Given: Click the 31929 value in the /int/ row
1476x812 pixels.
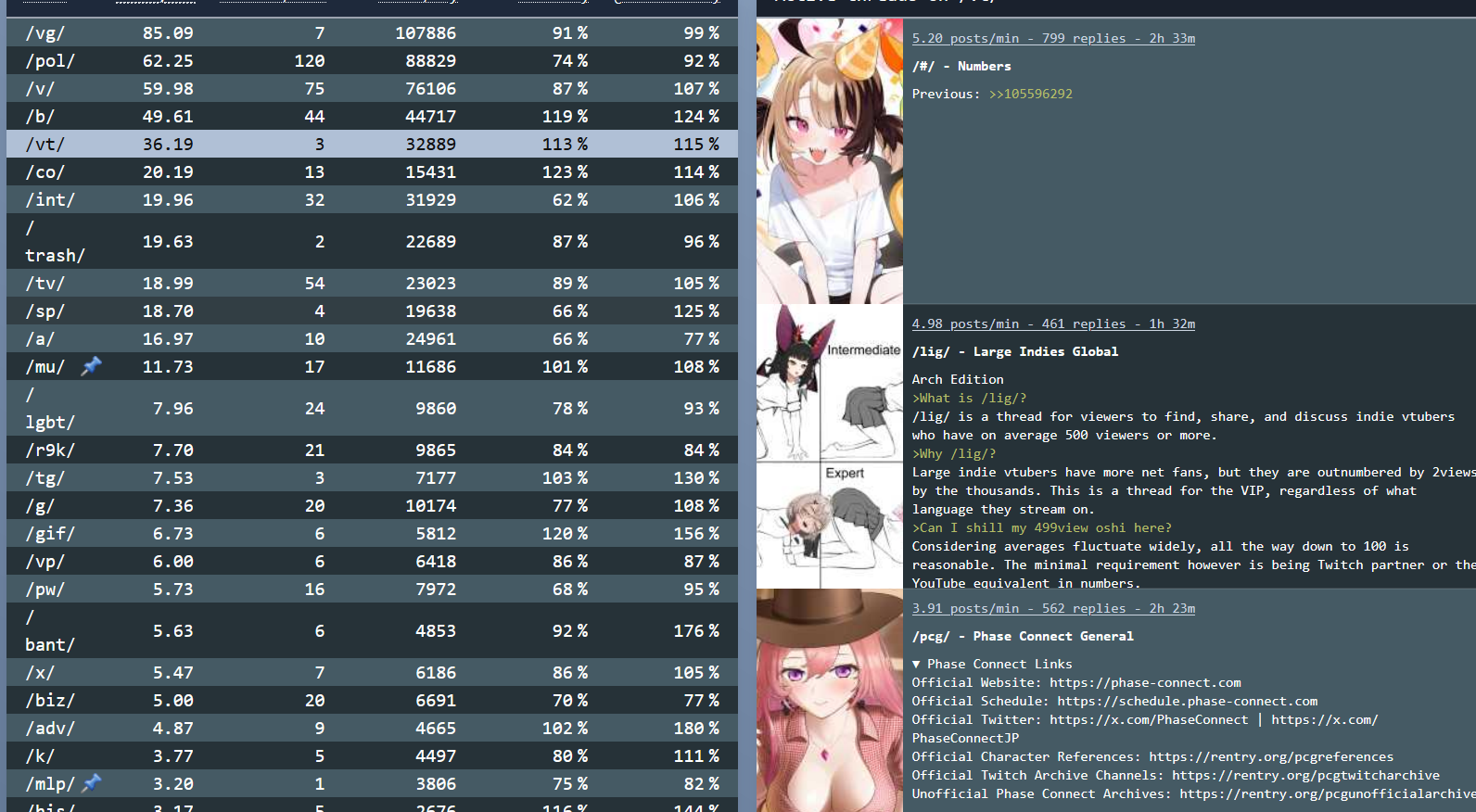Looking at the screenshot, I should (x=430, y=199).
